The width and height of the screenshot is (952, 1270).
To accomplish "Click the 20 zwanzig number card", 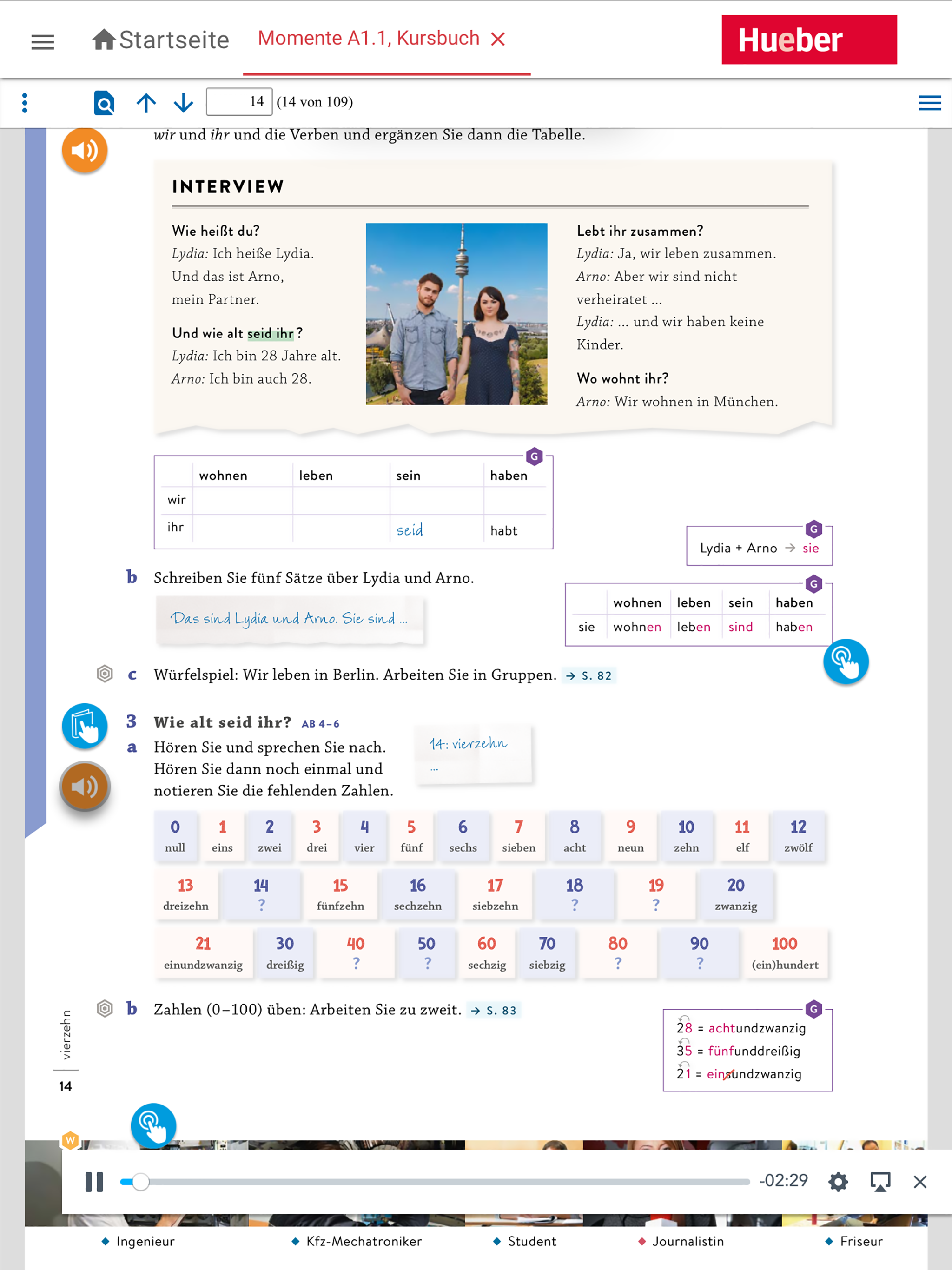I will tap(735, 894).
